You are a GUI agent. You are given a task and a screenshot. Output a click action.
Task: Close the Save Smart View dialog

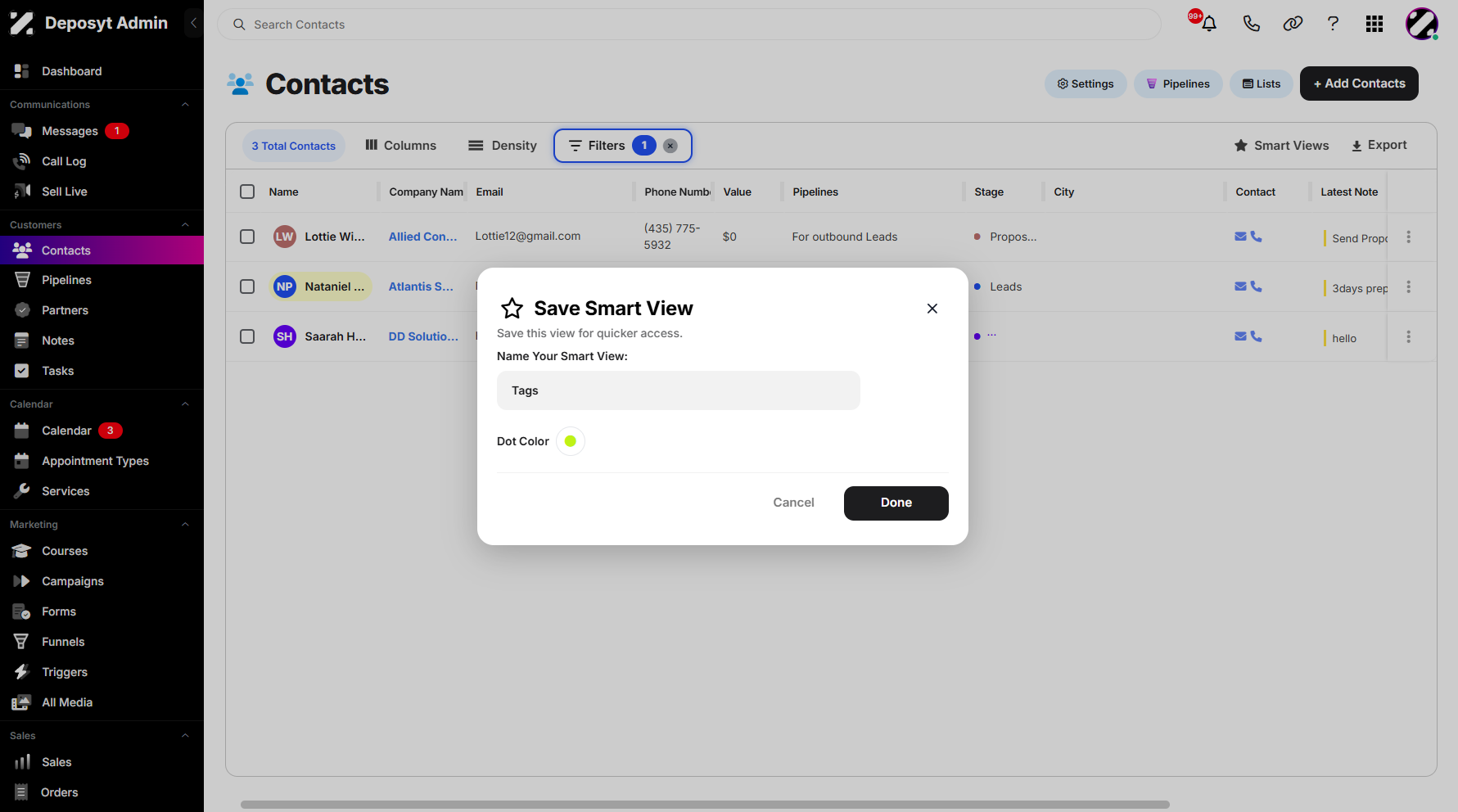pyautogui.click(x=932, y=309)
